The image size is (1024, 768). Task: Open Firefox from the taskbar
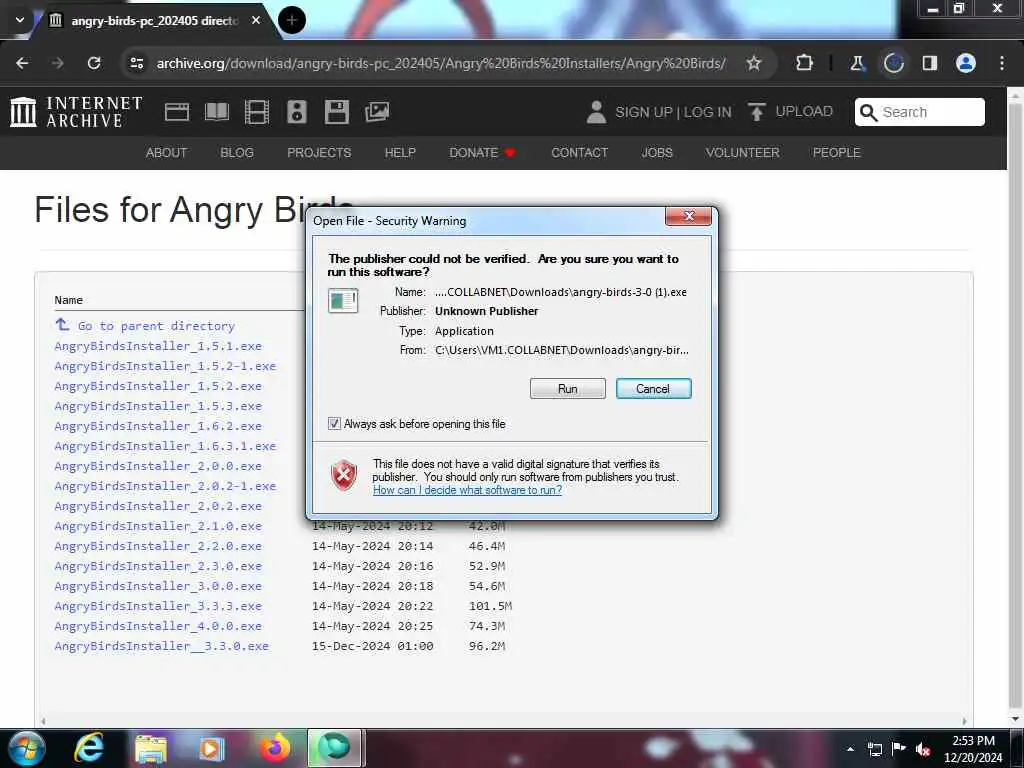click(x=275, y=748)
